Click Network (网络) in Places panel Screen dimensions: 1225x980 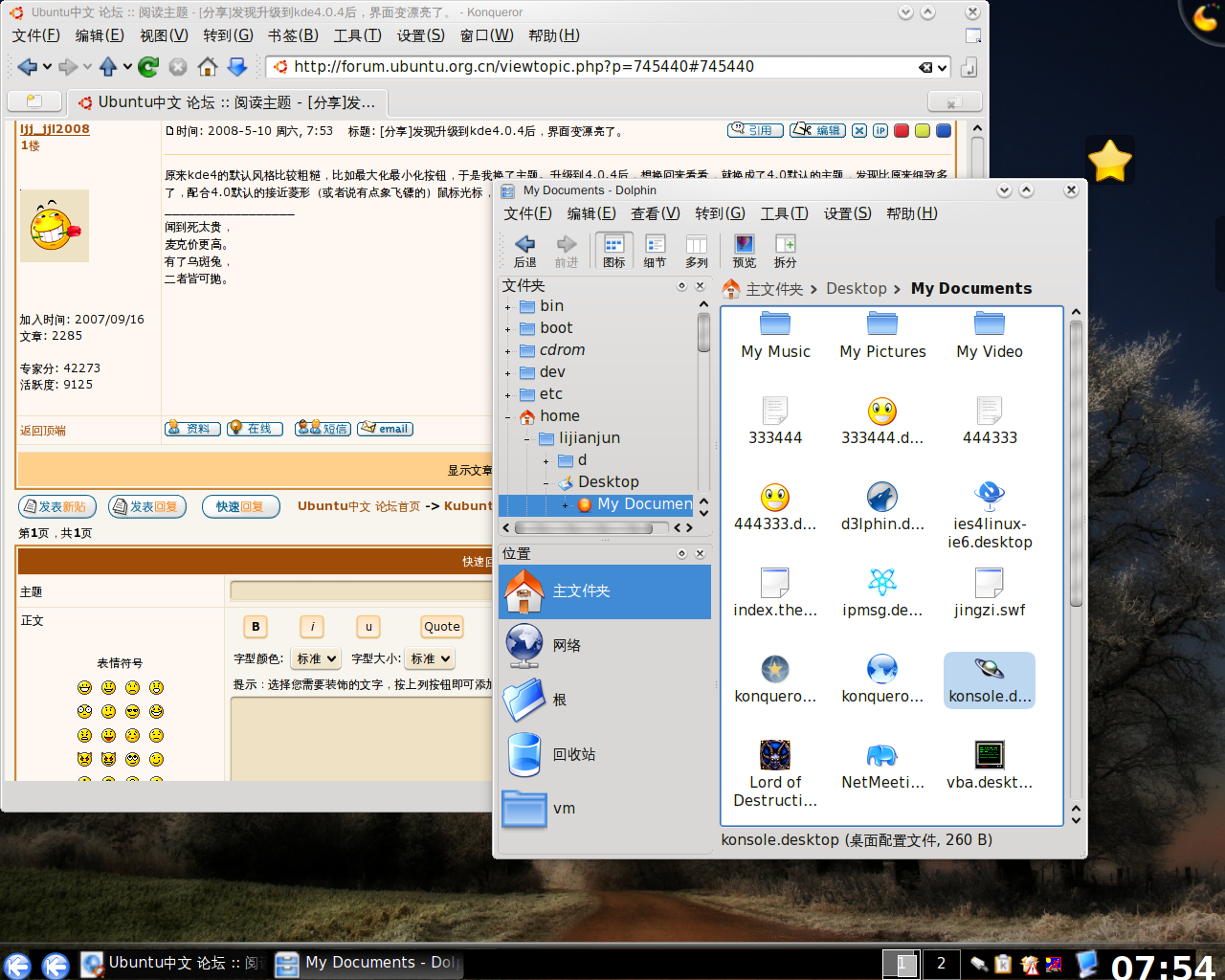(605, 645)
